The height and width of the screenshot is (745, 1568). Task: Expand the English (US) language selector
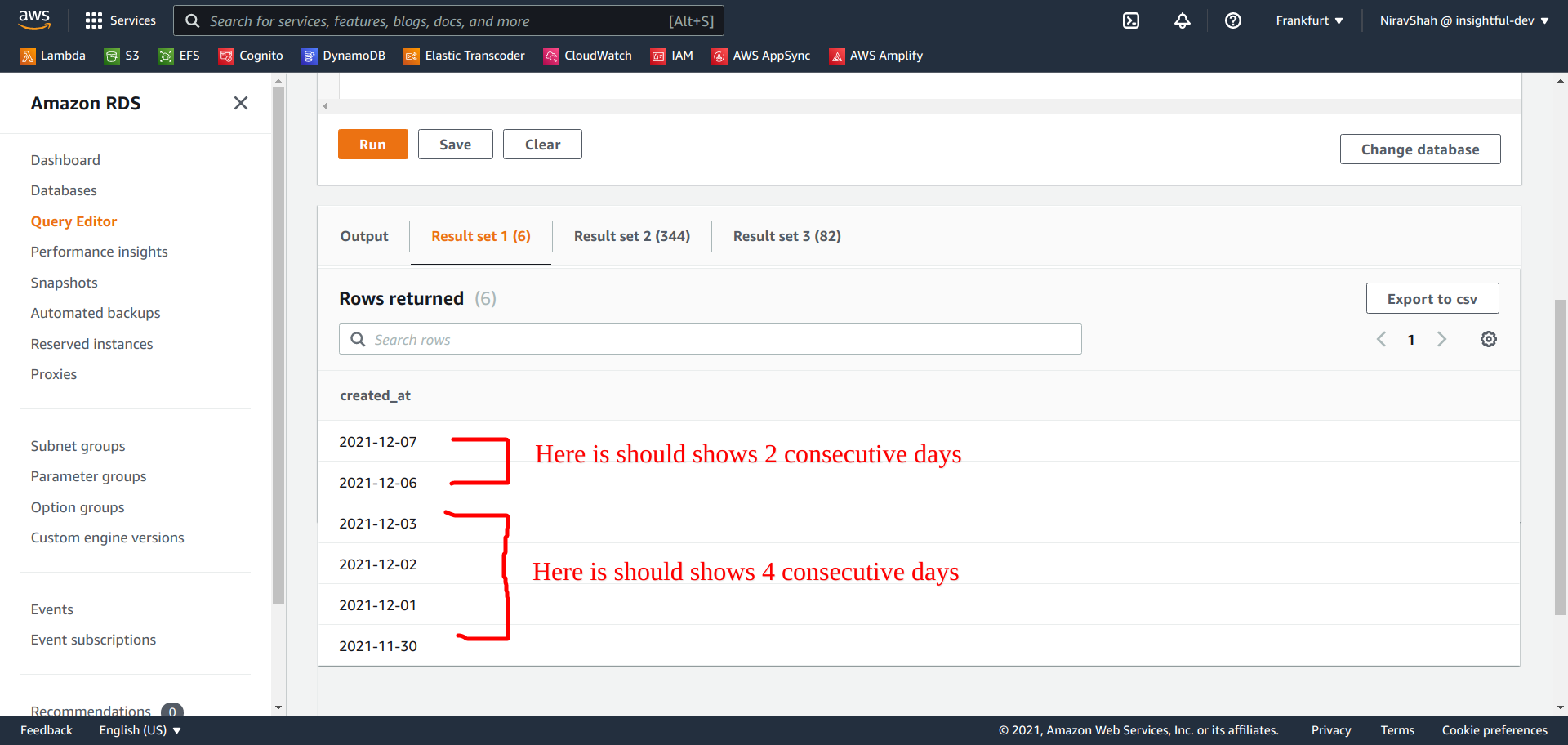coord(140,730)
